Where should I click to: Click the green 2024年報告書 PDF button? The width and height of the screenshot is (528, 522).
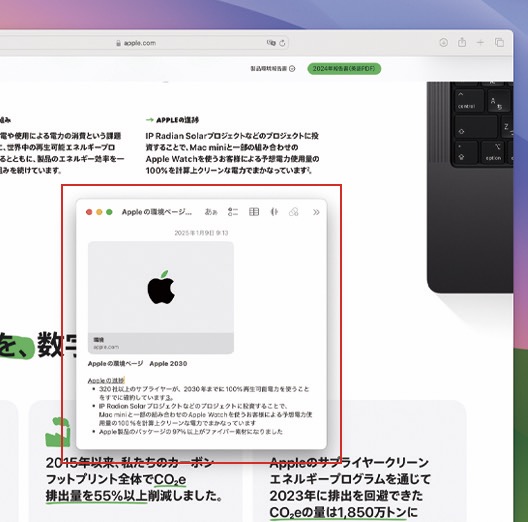[x=344, y=69]
